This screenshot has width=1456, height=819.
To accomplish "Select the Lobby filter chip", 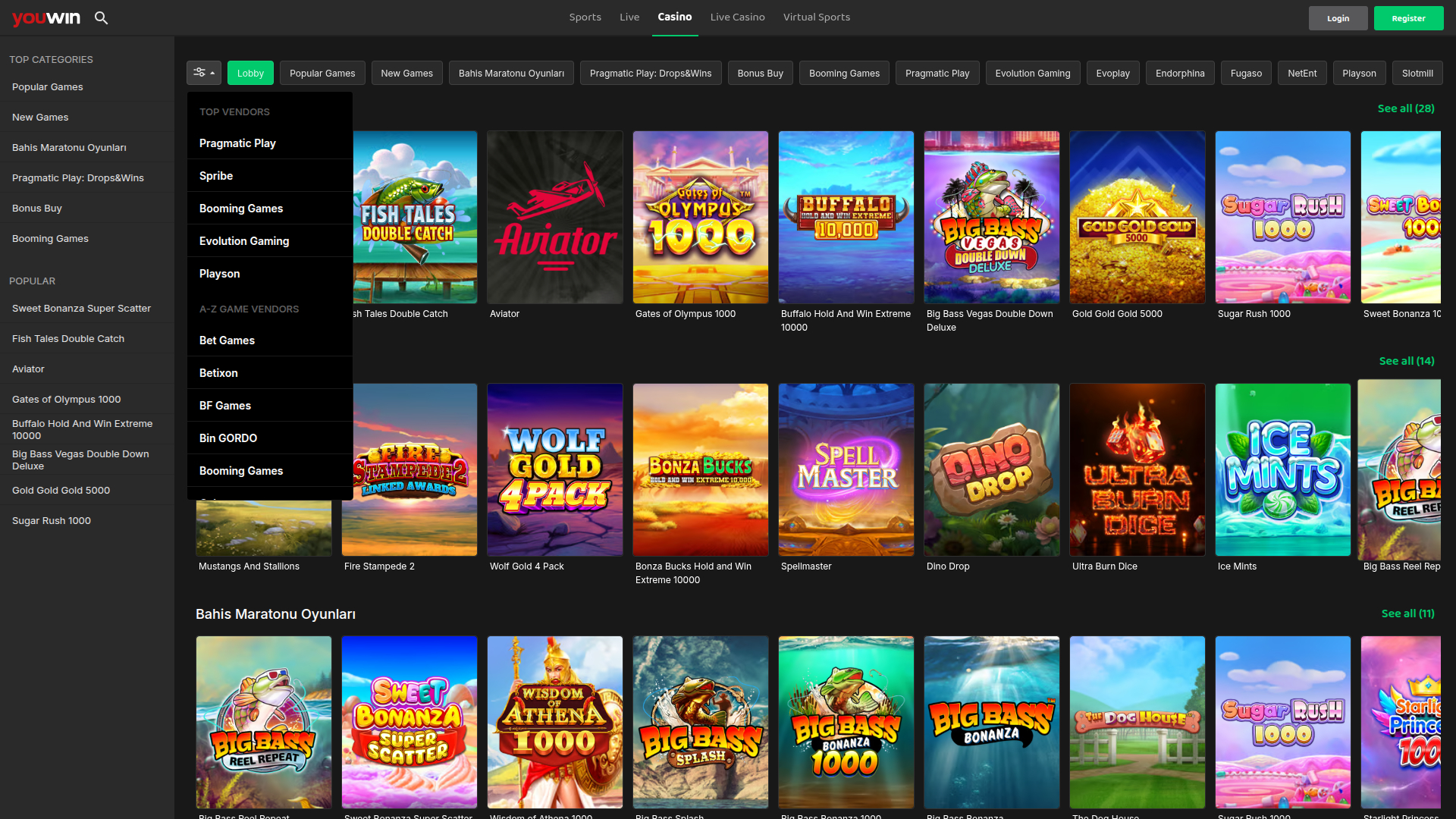I will [250, 73].
